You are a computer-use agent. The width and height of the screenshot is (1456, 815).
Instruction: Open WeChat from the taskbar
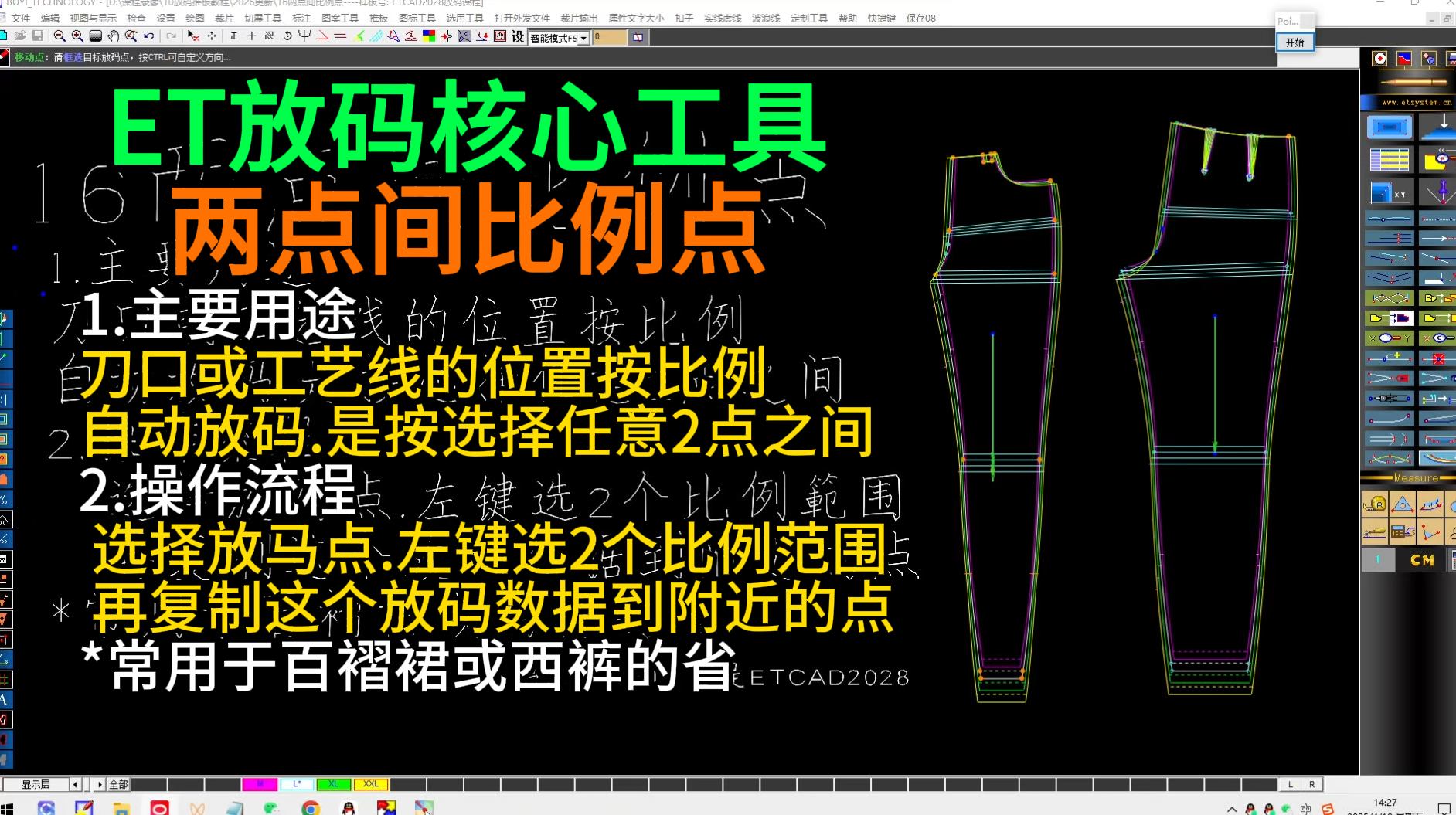tap(270, 810)
